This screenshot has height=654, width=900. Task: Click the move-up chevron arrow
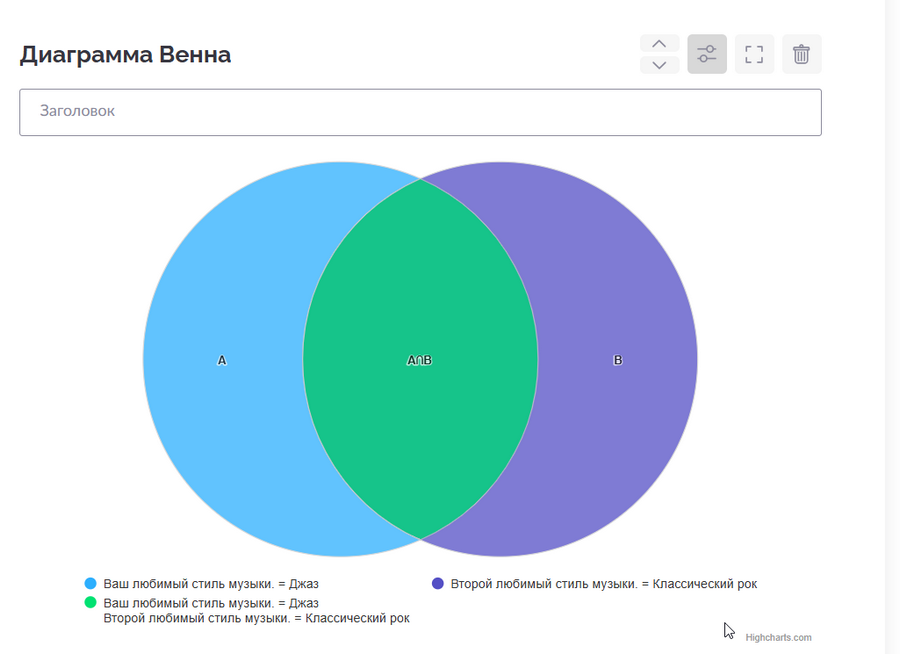(x=659, y=43)
